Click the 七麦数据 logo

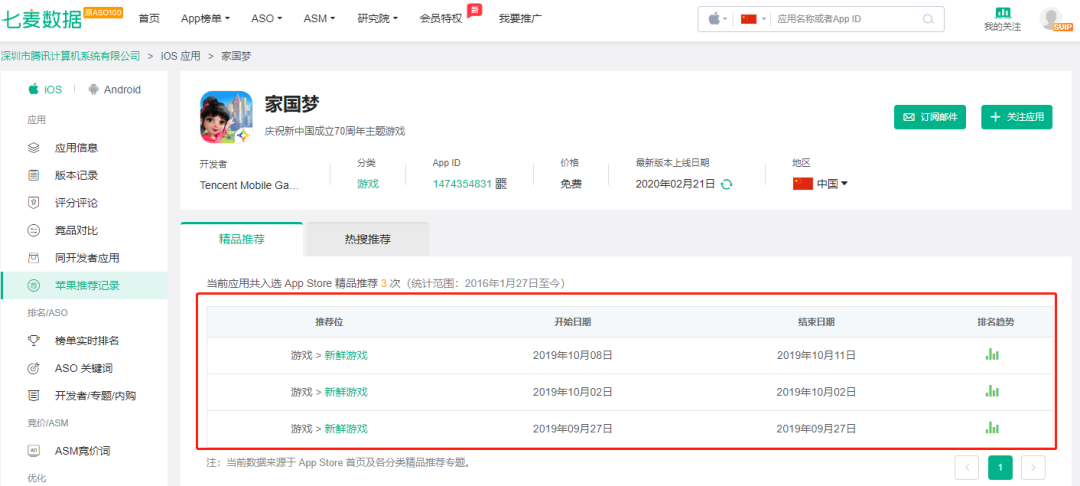tap(41, 19)
